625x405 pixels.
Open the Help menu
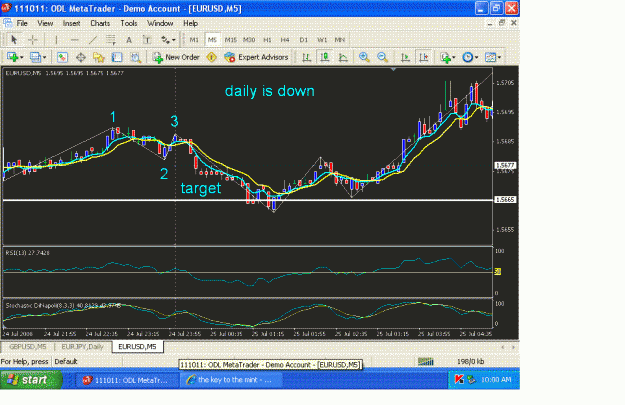[x=191, y=24]
